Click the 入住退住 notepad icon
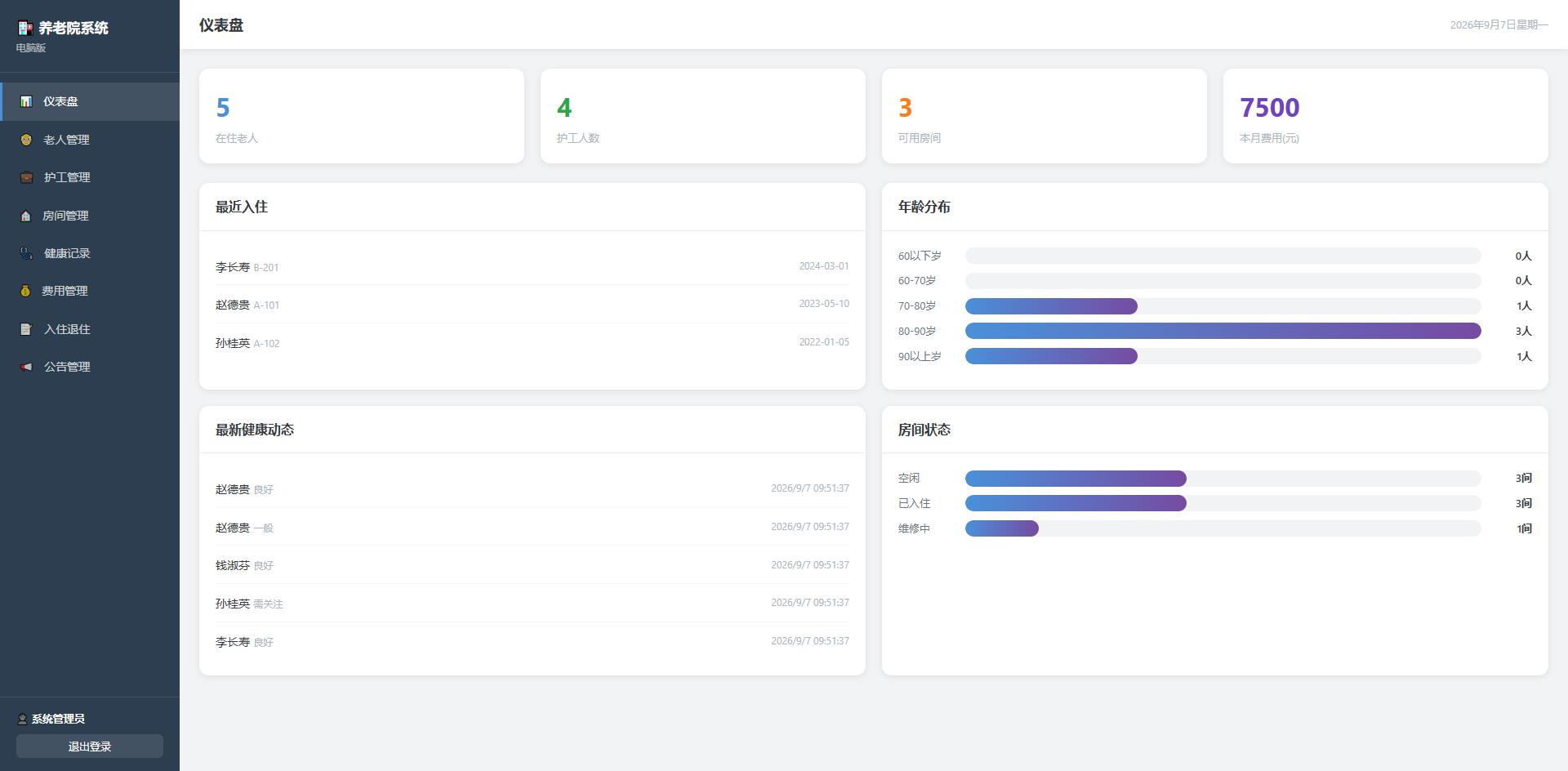Screen dimensions: 1568x771 tap(26, 329)
